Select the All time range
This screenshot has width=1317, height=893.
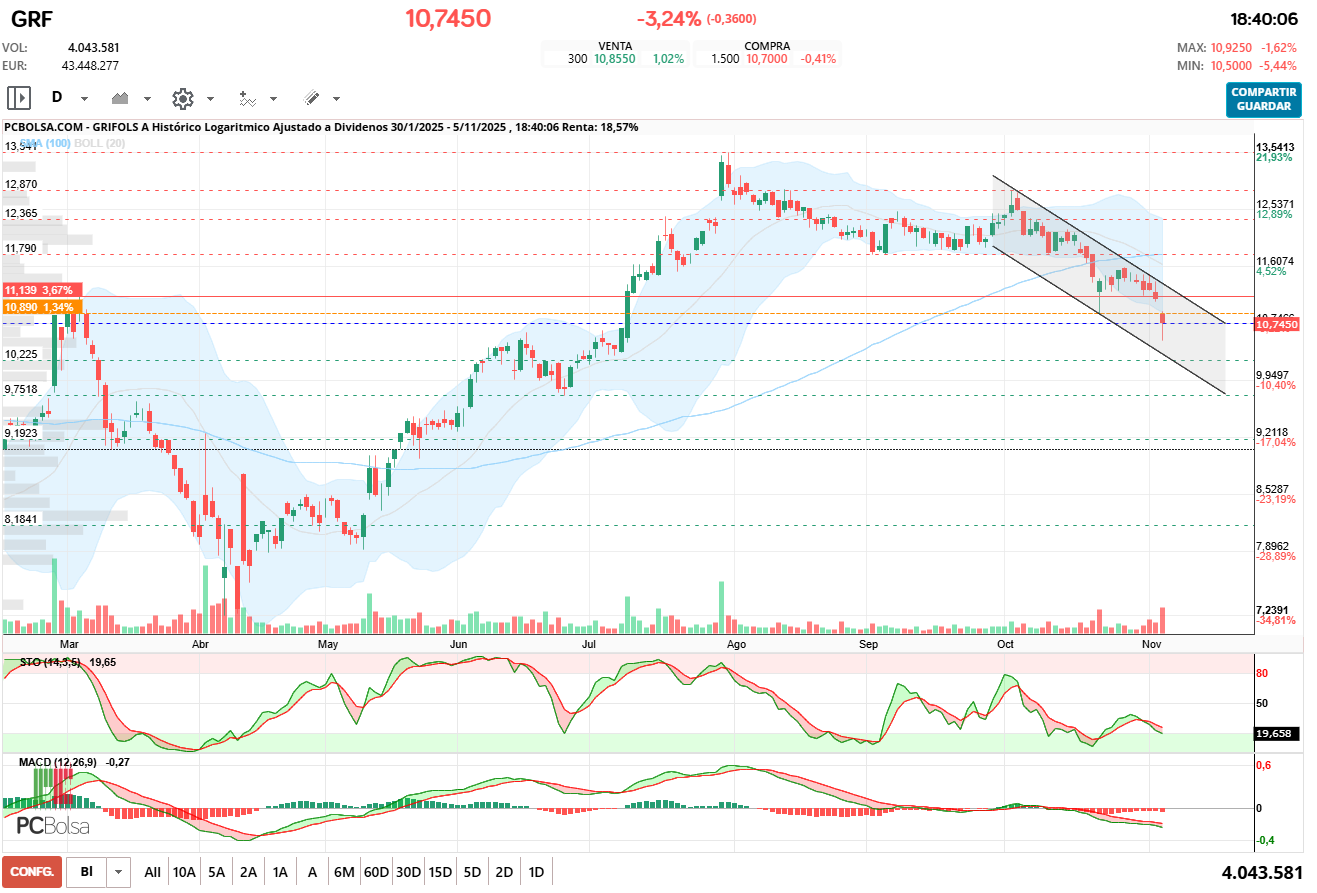(x=152, y=872)
